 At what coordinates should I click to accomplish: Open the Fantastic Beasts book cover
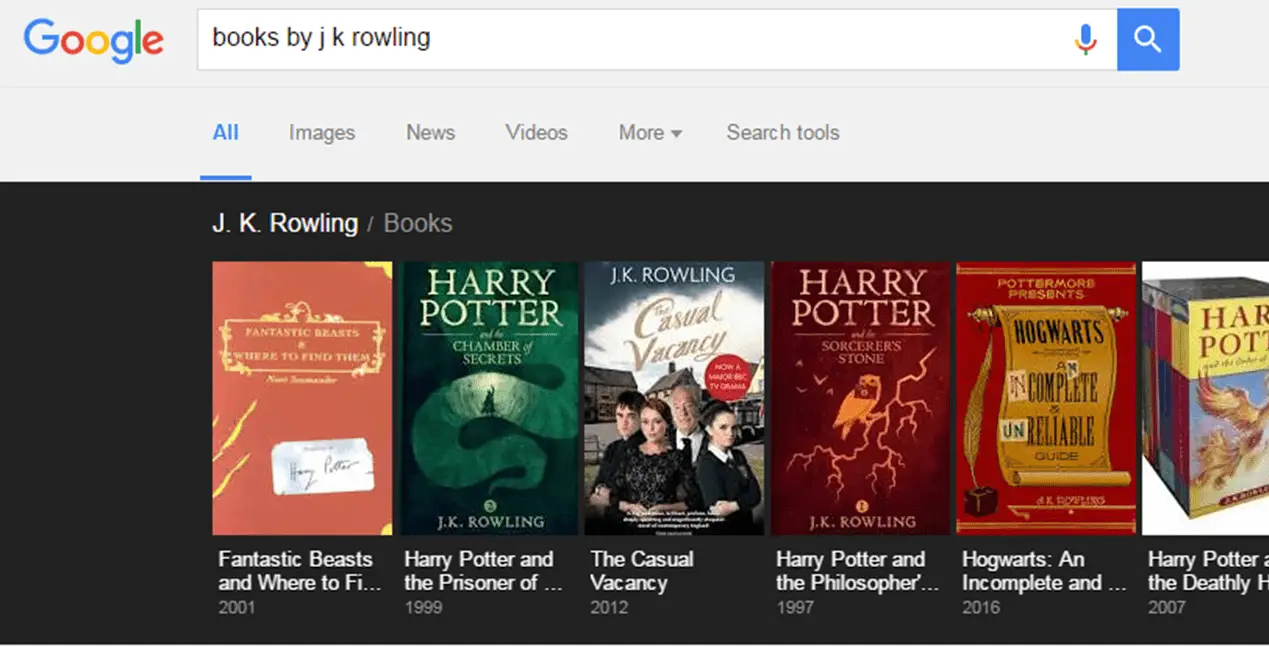pyautogui.click(x=302, y=398)
